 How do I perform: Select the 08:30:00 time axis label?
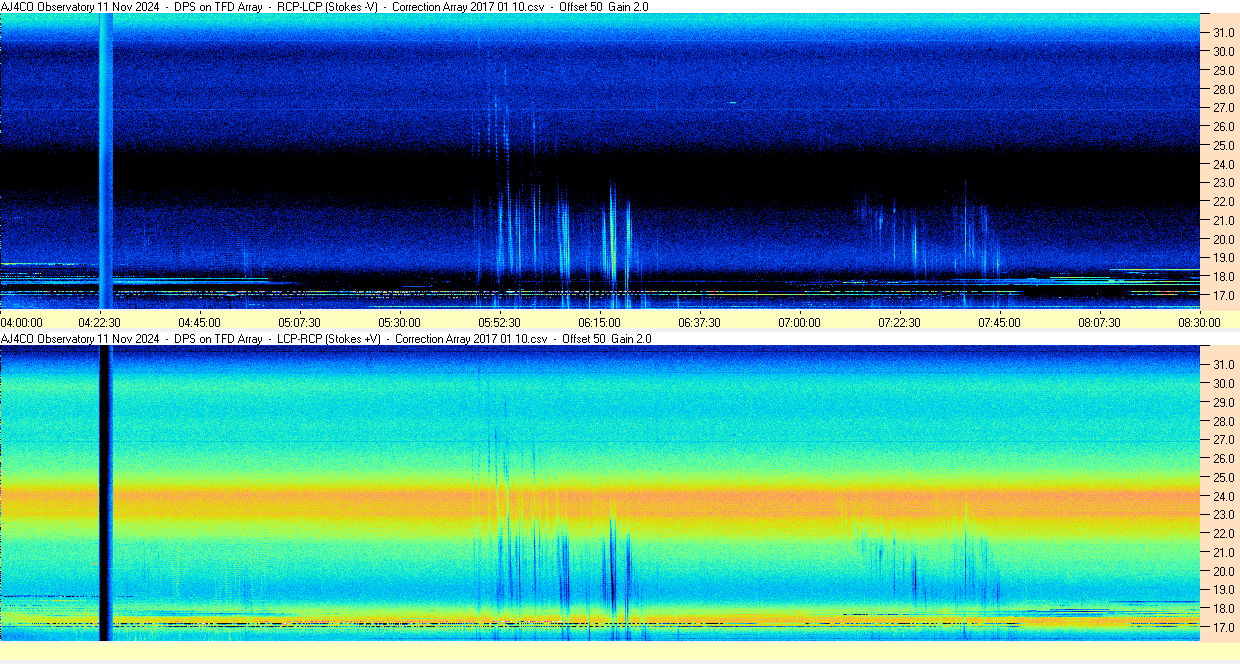tap(1198, 322)
